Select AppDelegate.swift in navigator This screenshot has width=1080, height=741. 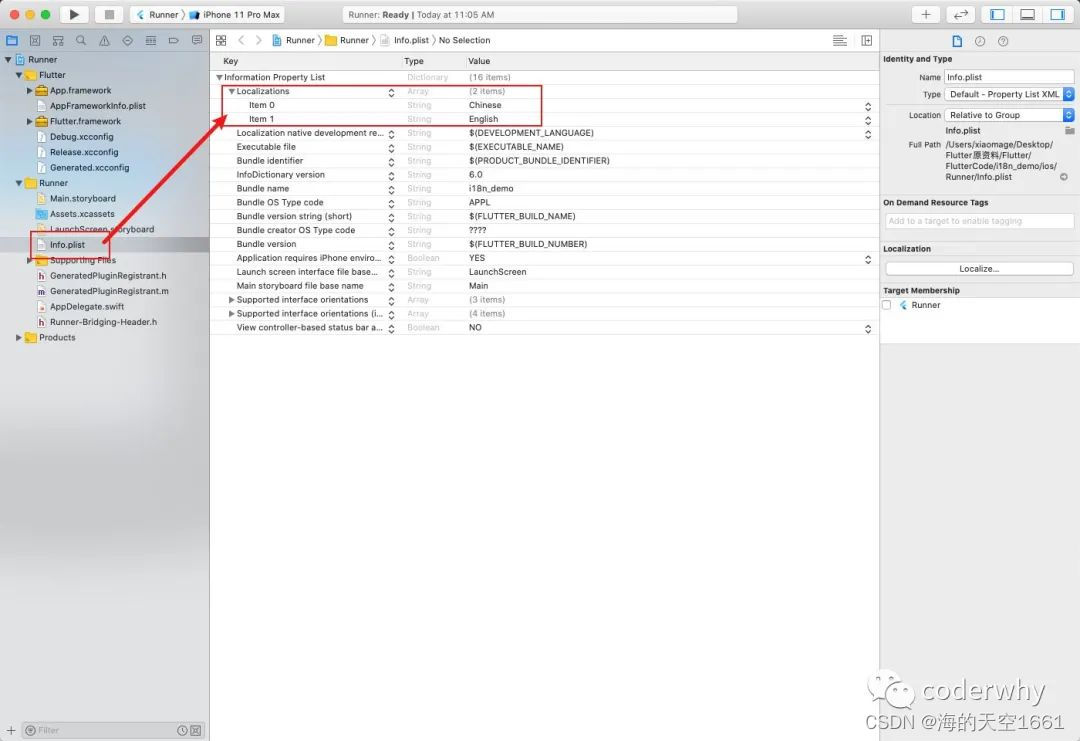click(87, 306)
